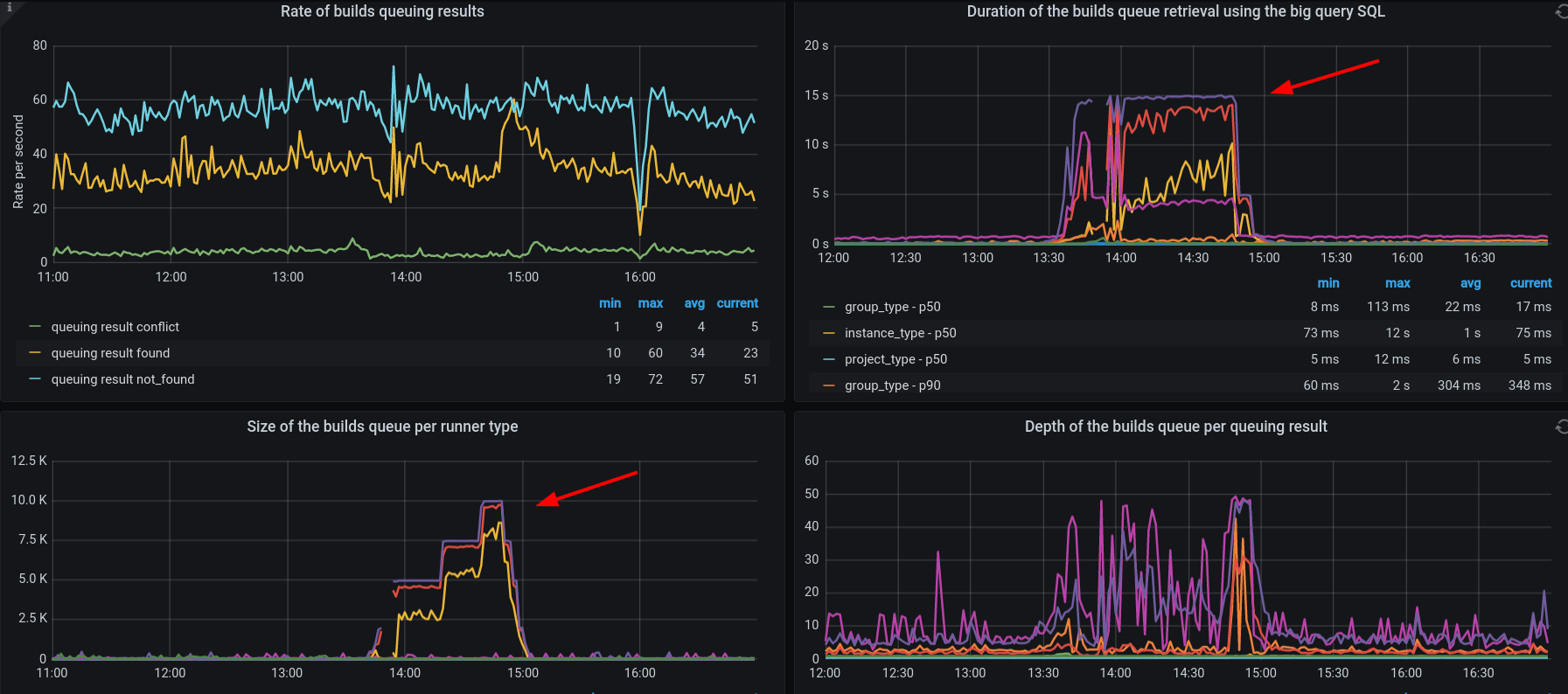Screen dimensions: 1568x694
Task: Open Duration of builds queue retrieval panel menu
Action: point(1175,11)
